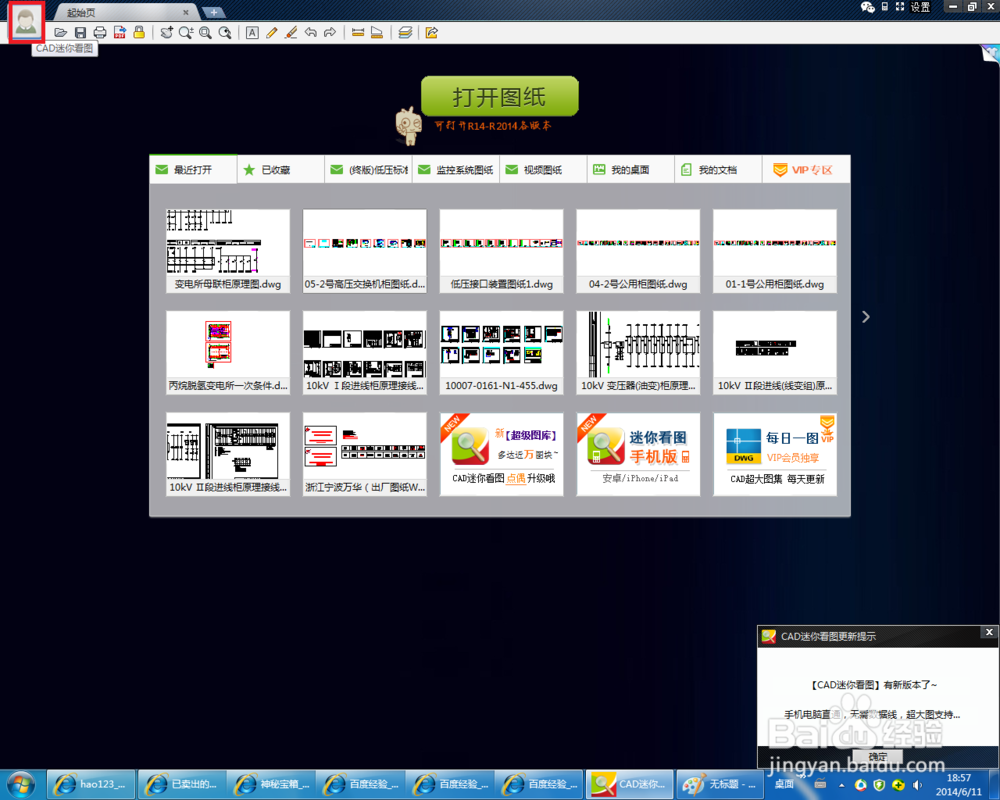The width and height of the screenshot is (1000, 800).
Task: Switch to the 最近打开 tab
Action: tap(193, 170)
